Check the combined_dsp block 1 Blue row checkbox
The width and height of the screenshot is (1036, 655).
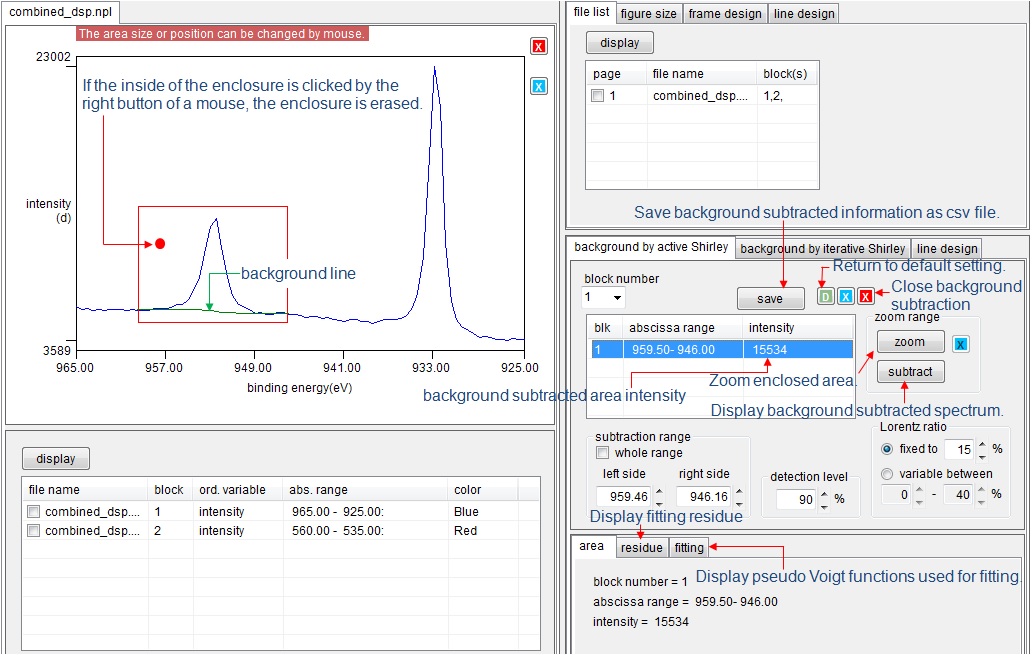34,512
